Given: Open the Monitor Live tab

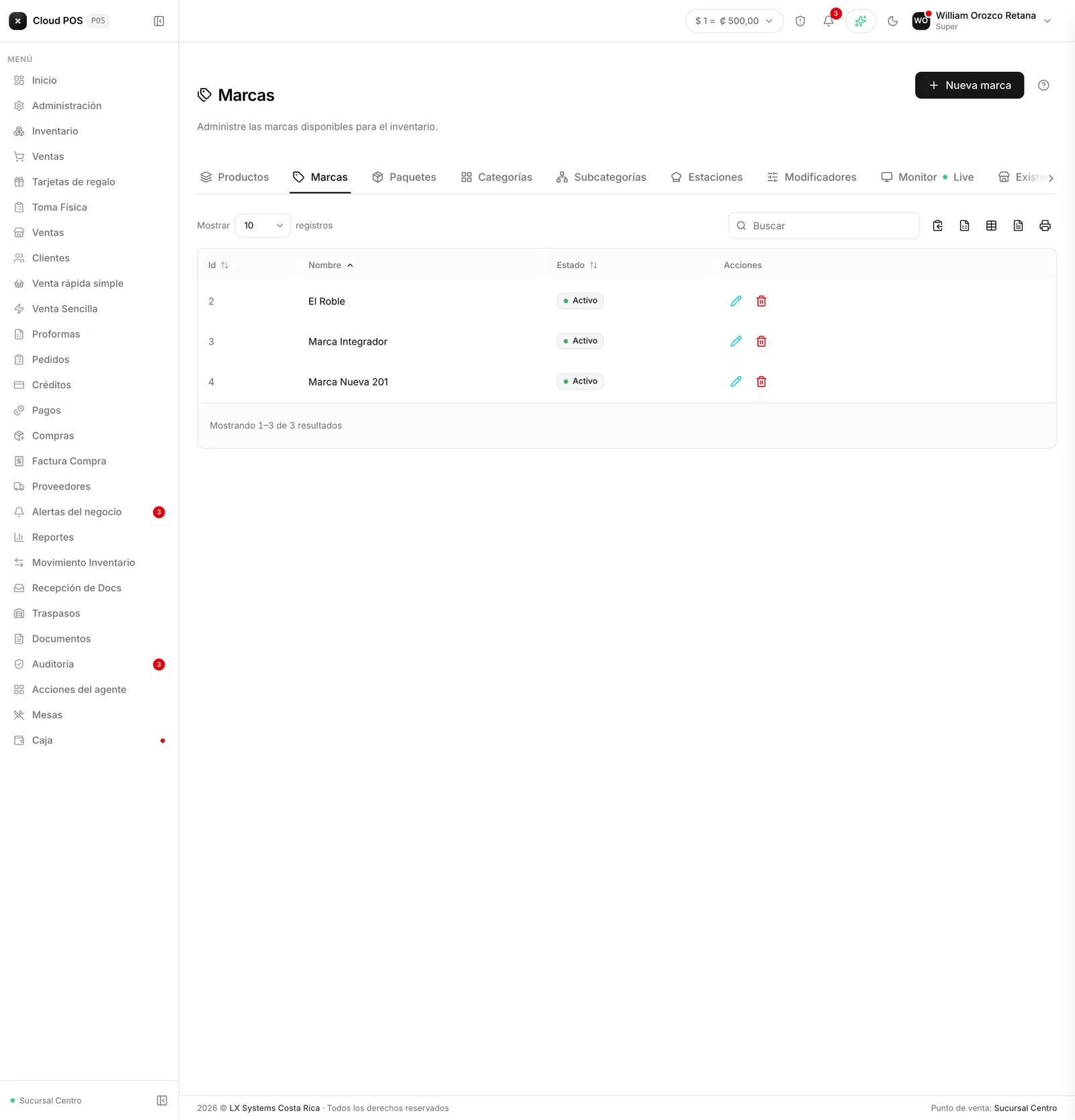Looking at the screenshot, I should [928, 177].
